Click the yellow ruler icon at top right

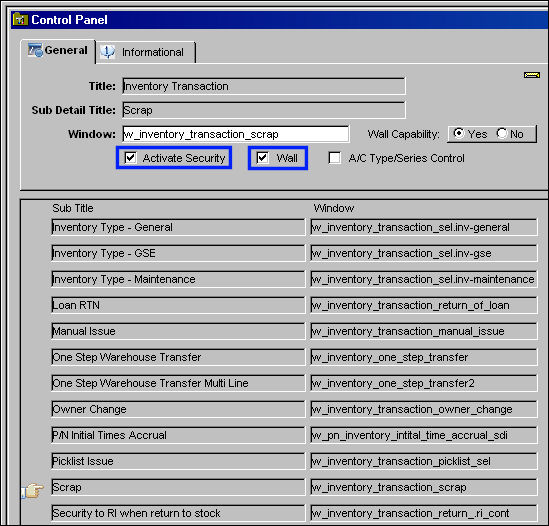[x=531, y=75]
